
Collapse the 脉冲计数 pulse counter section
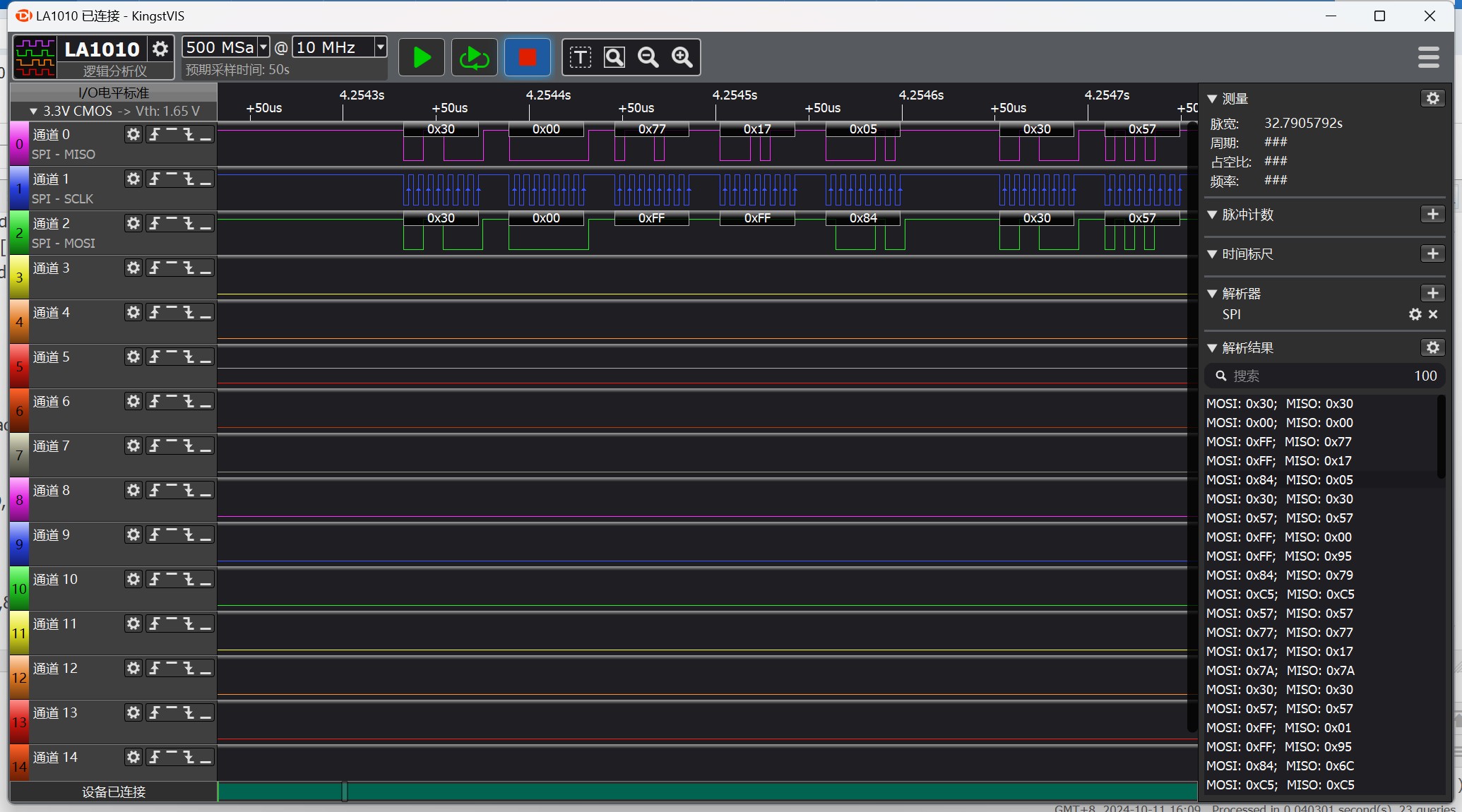1213,215
